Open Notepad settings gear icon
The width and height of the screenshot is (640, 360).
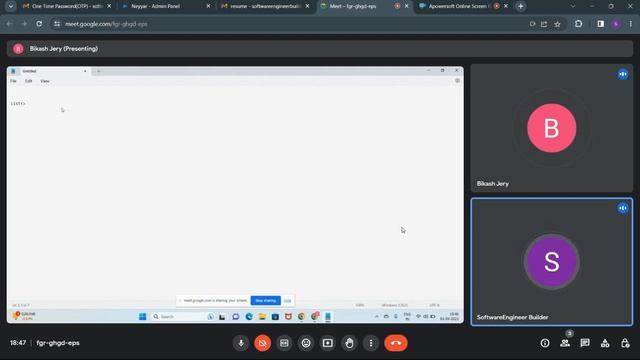[457, 81]
